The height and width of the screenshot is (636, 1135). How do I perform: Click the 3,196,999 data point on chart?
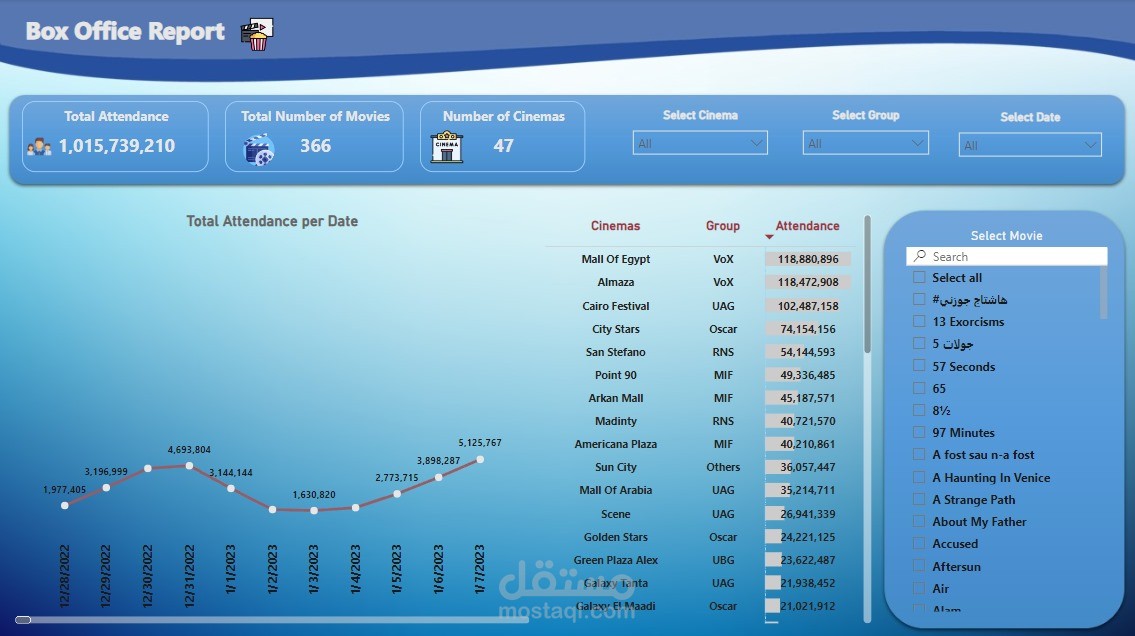point(106,488)
